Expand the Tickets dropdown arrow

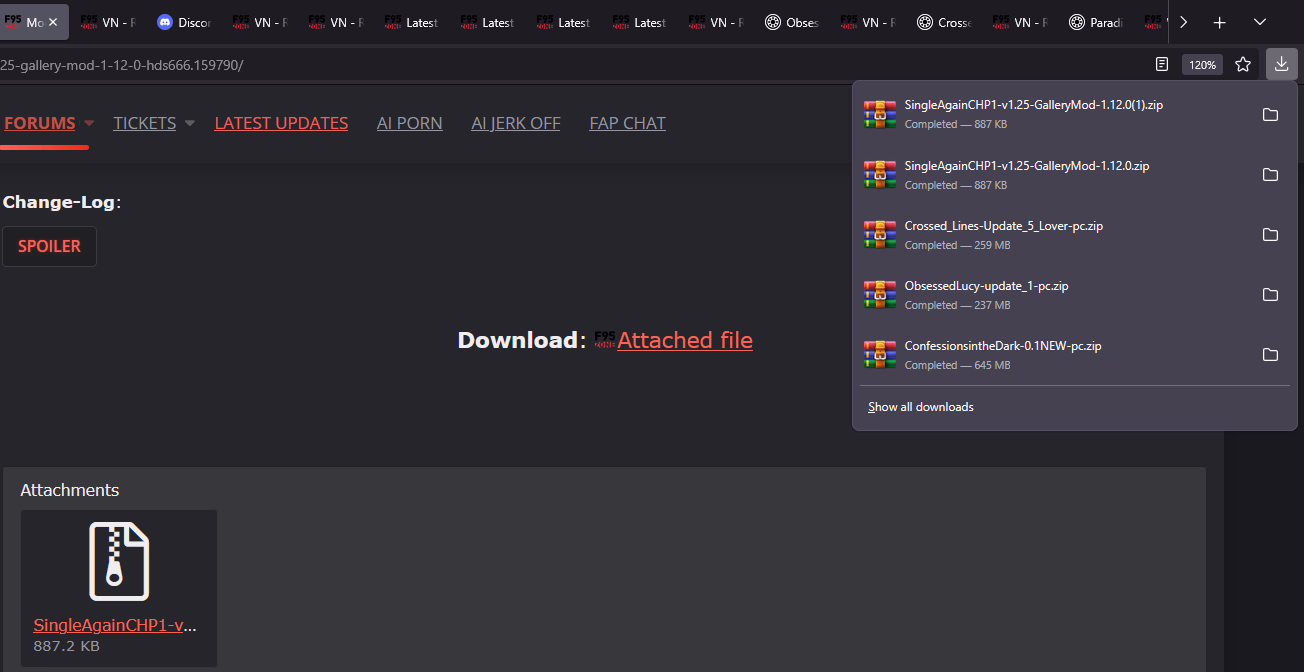pyautogui.click(x=189, y=123)
